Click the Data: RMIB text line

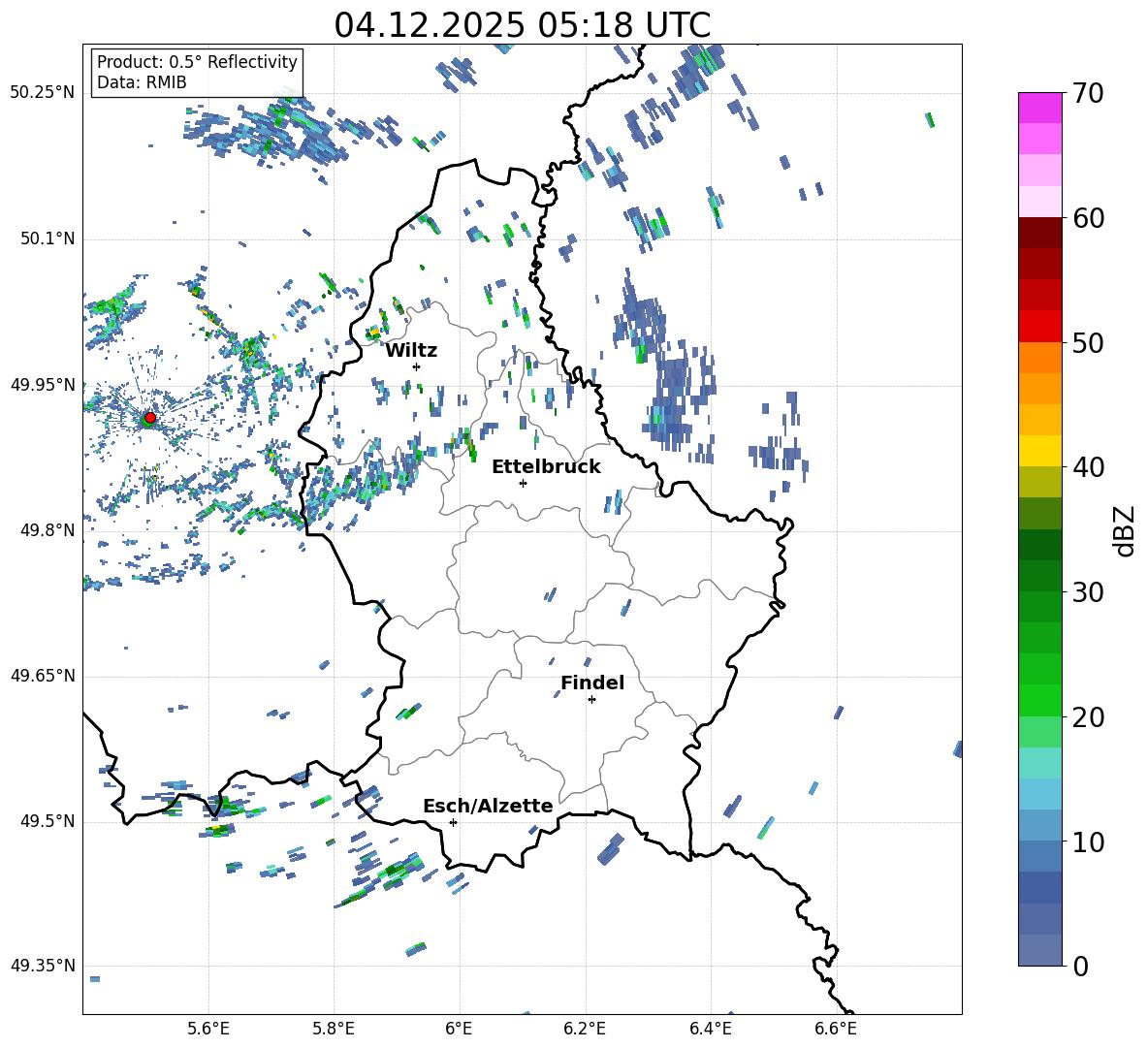[142, 83]
